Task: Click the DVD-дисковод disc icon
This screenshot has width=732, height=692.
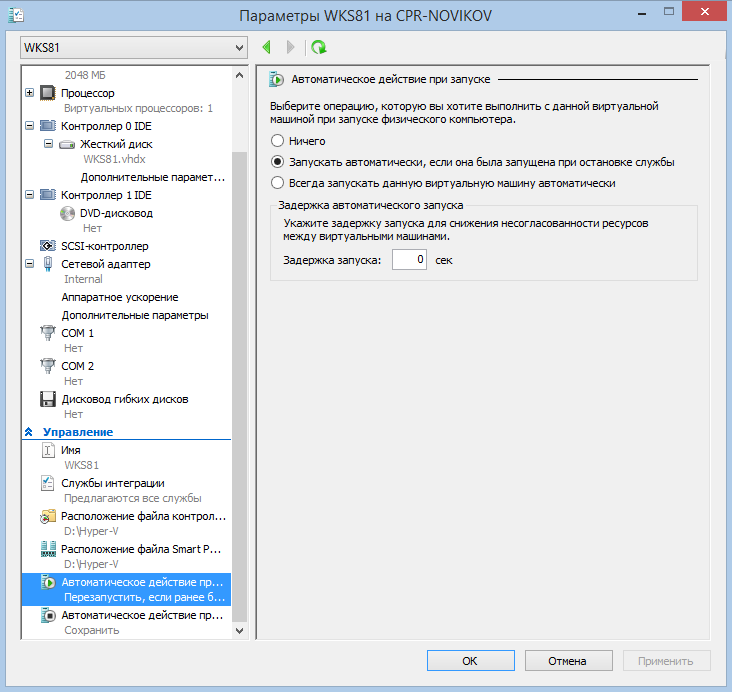Action: pyautogui.click(x=67, y=213)
